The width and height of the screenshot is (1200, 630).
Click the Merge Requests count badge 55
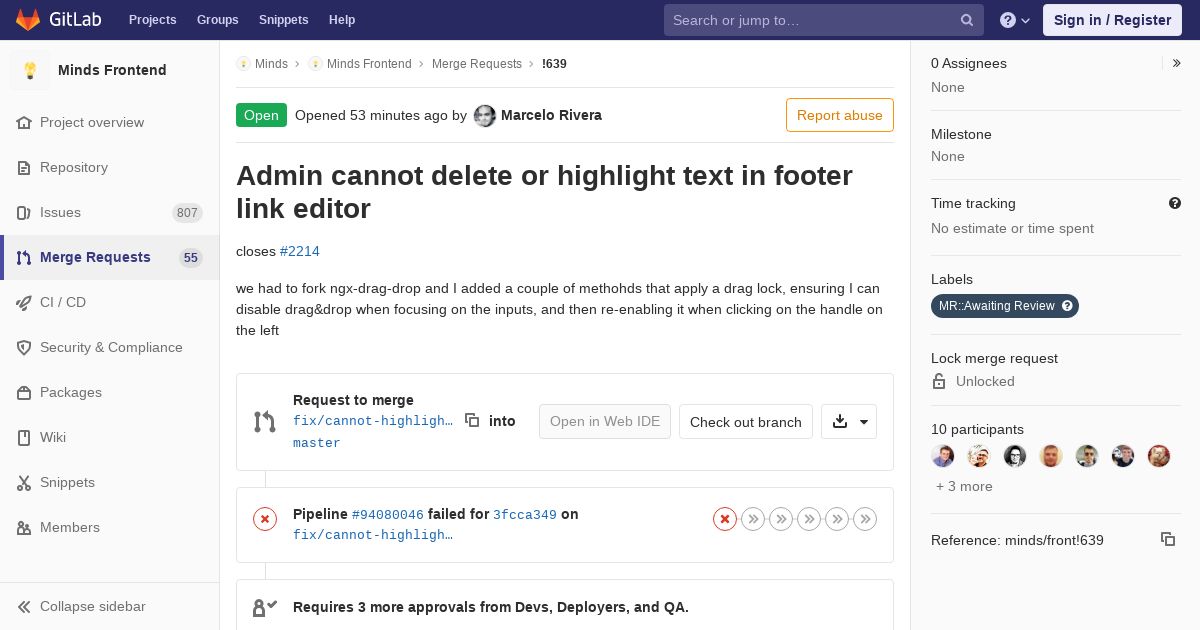pos(191,257)
